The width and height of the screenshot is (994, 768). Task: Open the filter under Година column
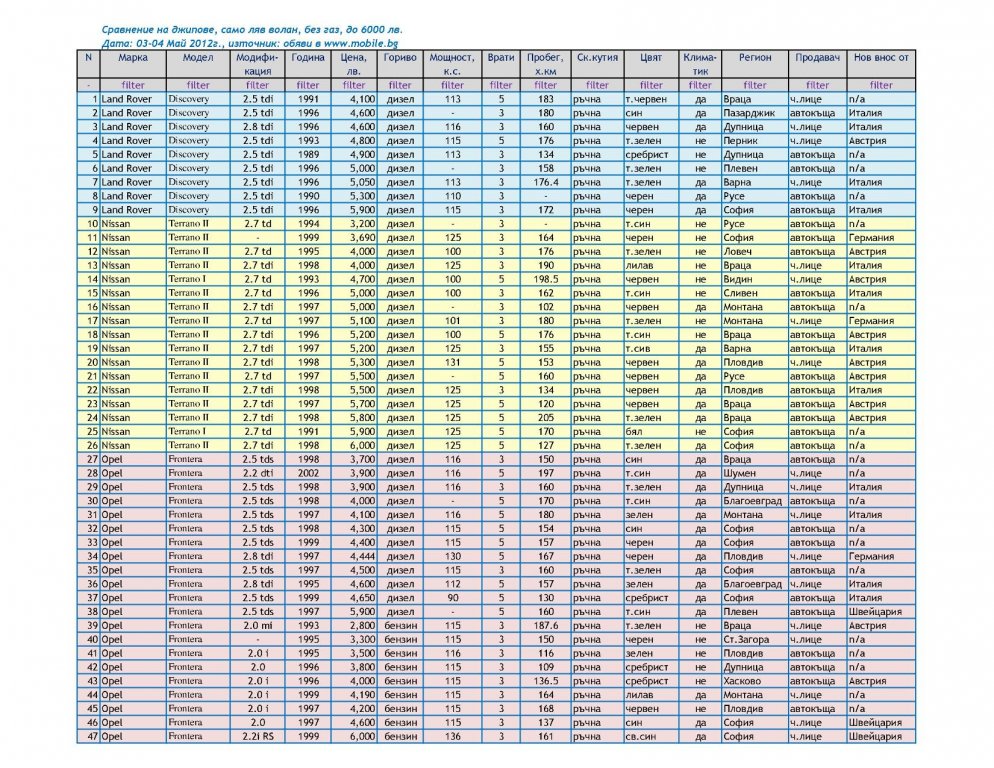click(x=307, y=85)
